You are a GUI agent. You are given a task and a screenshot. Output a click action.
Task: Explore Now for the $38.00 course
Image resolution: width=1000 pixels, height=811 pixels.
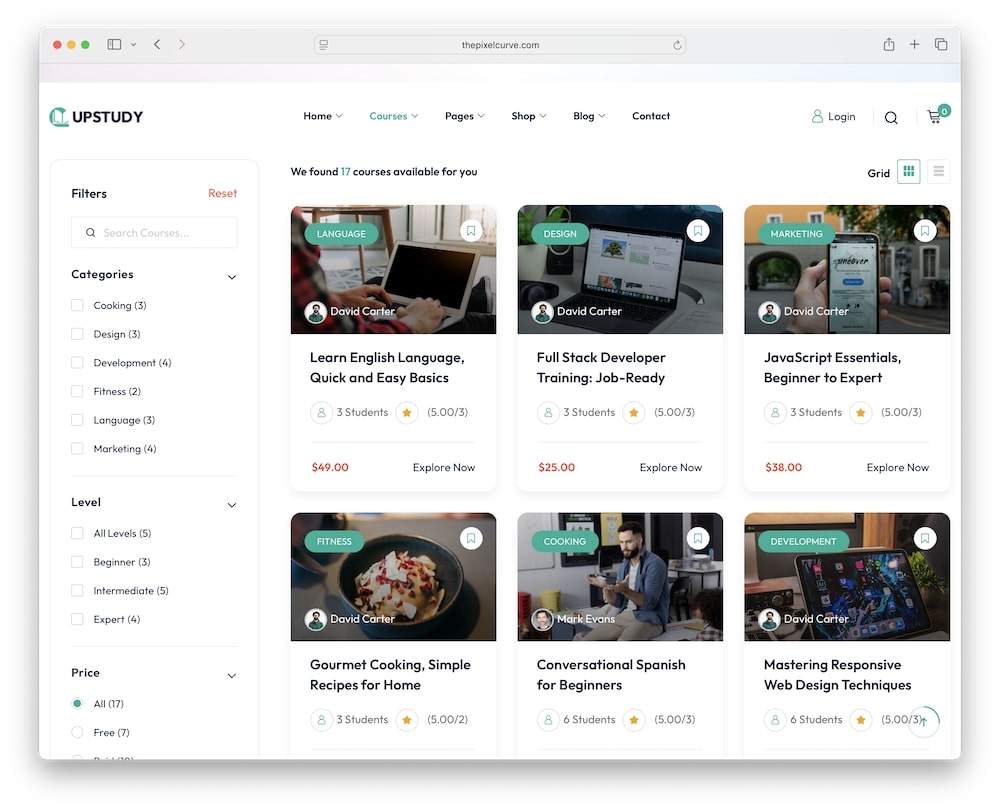click(897, 467)
